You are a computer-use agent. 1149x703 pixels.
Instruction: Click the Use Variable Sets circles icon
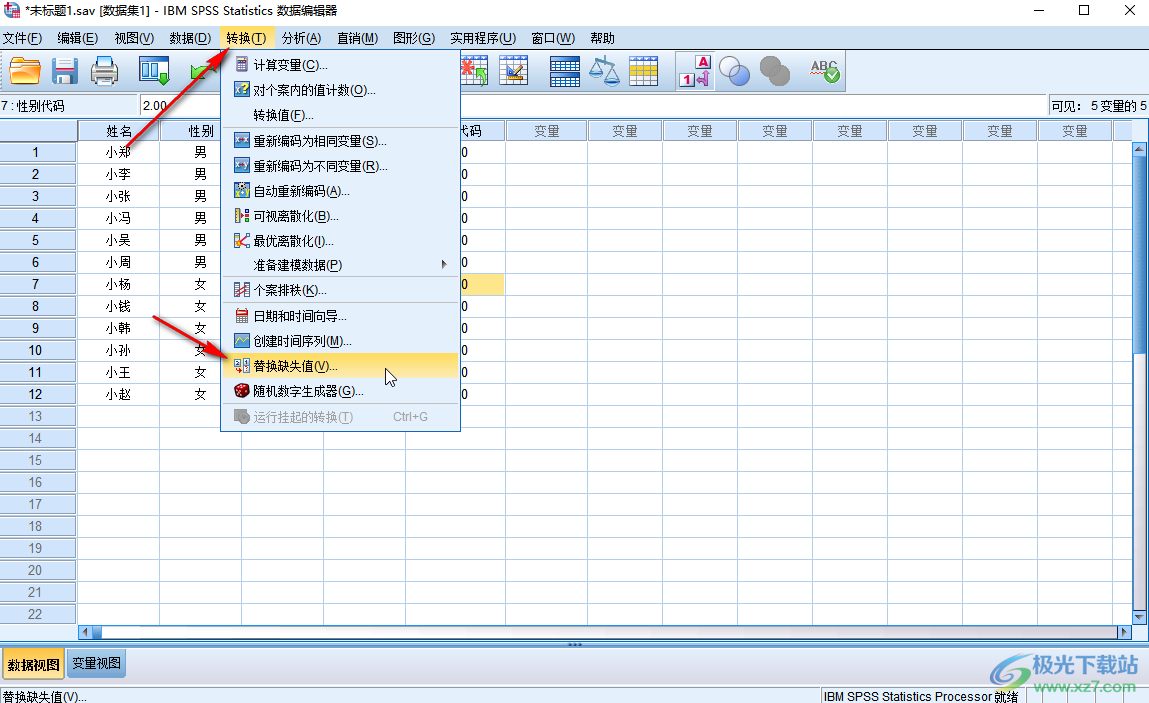pyautogui.click(x=734, y=71)
